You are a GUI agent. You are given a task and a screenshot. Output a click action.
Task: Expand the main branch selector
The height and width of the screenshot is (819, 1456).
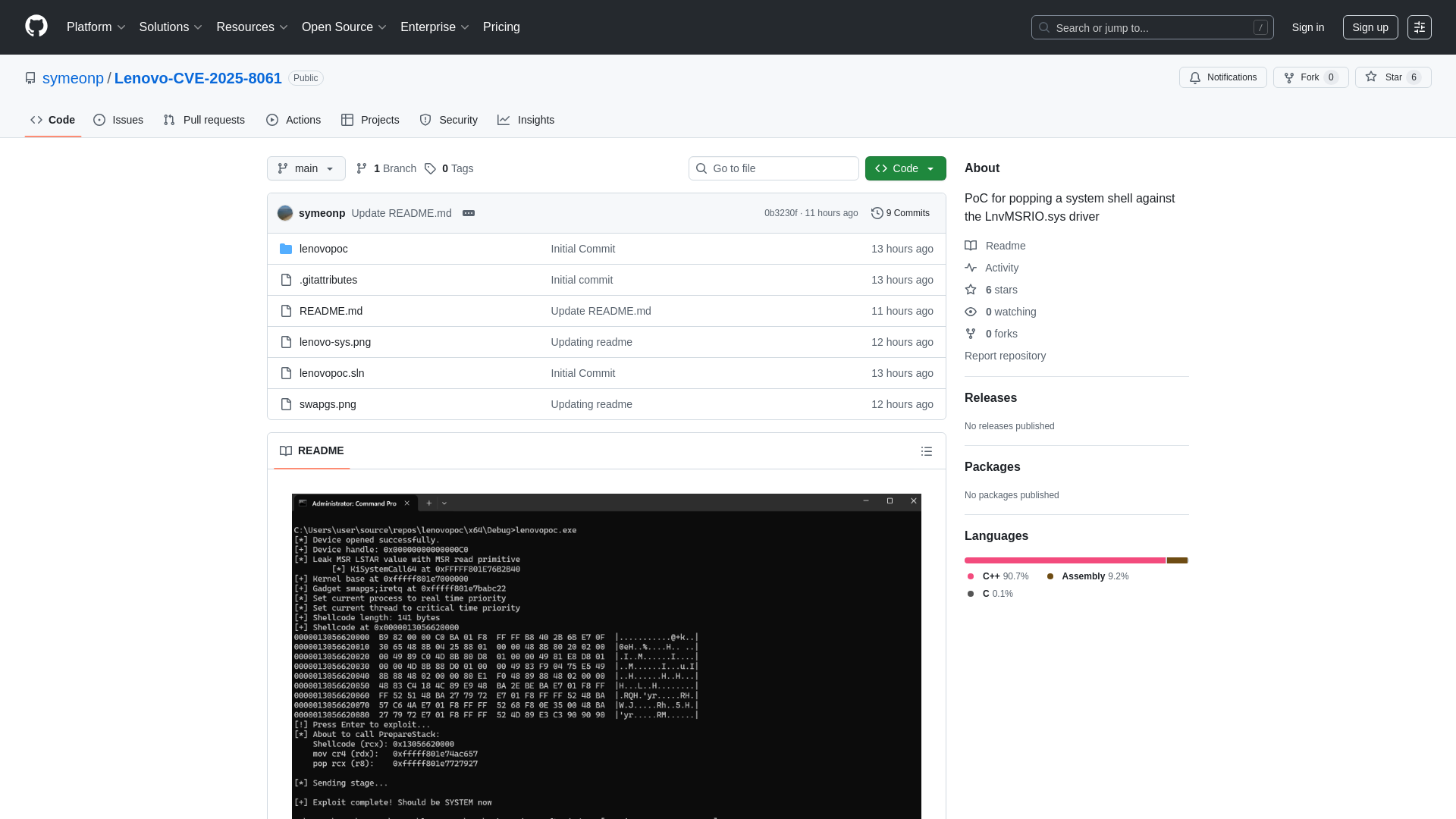306,168
